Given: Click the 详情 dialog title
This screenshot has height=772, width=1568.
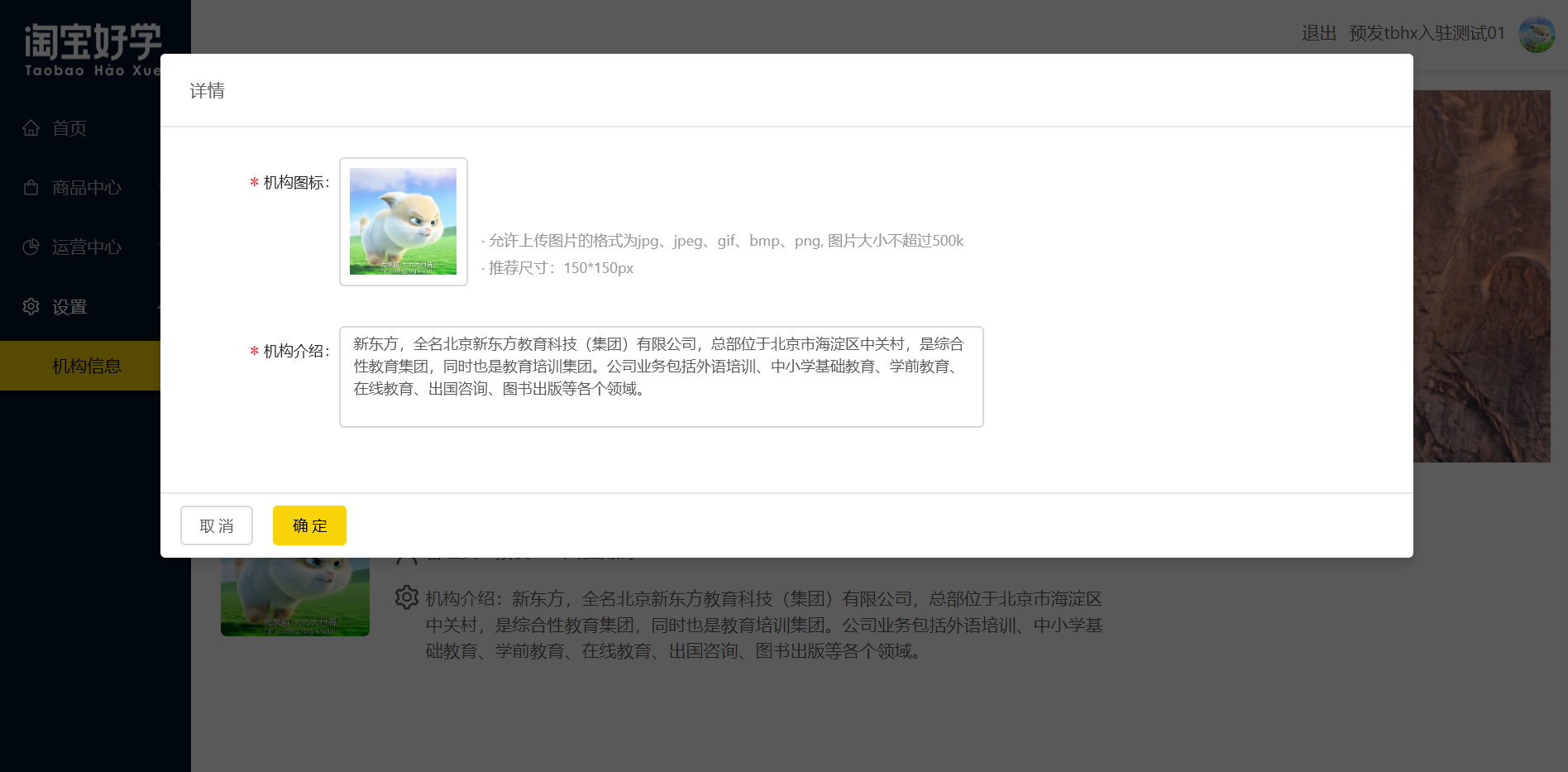Looking at the screenshot, I should click(207, 91).
